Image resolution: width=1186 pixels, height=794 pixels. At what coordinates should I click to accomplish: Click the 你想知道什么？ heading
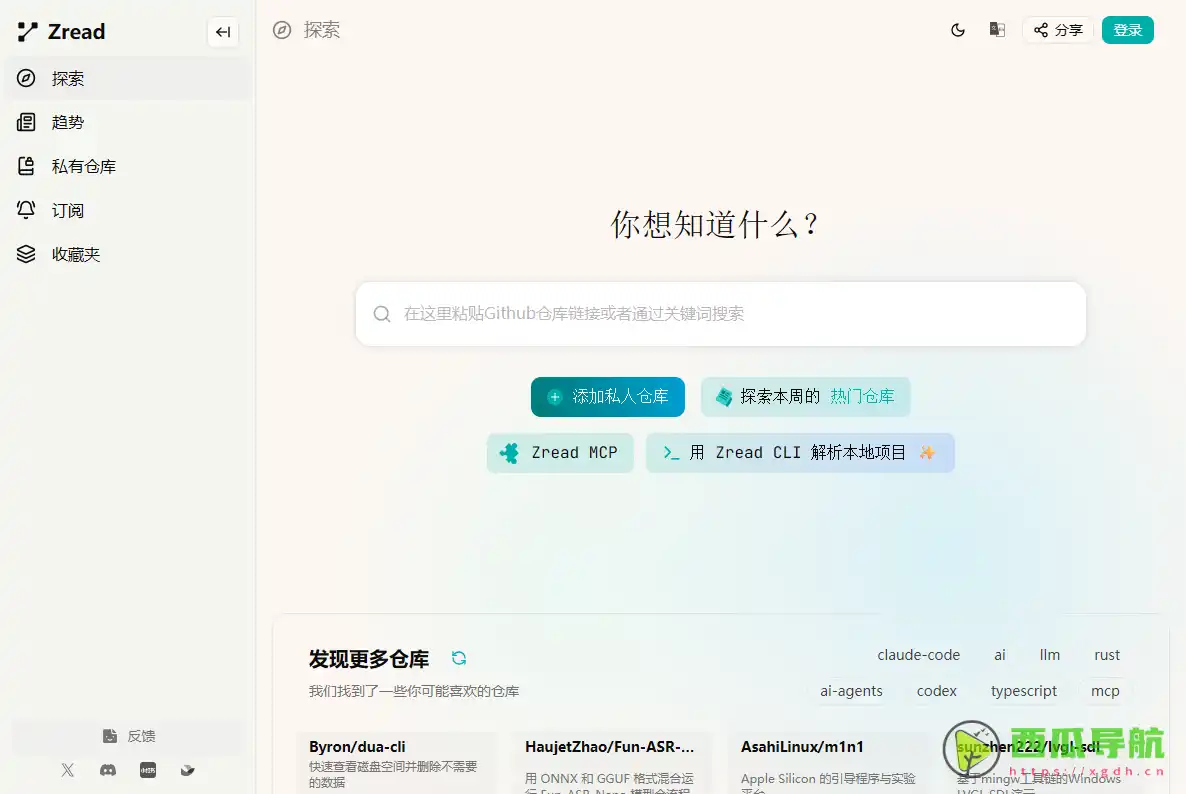tap(715, 225)
